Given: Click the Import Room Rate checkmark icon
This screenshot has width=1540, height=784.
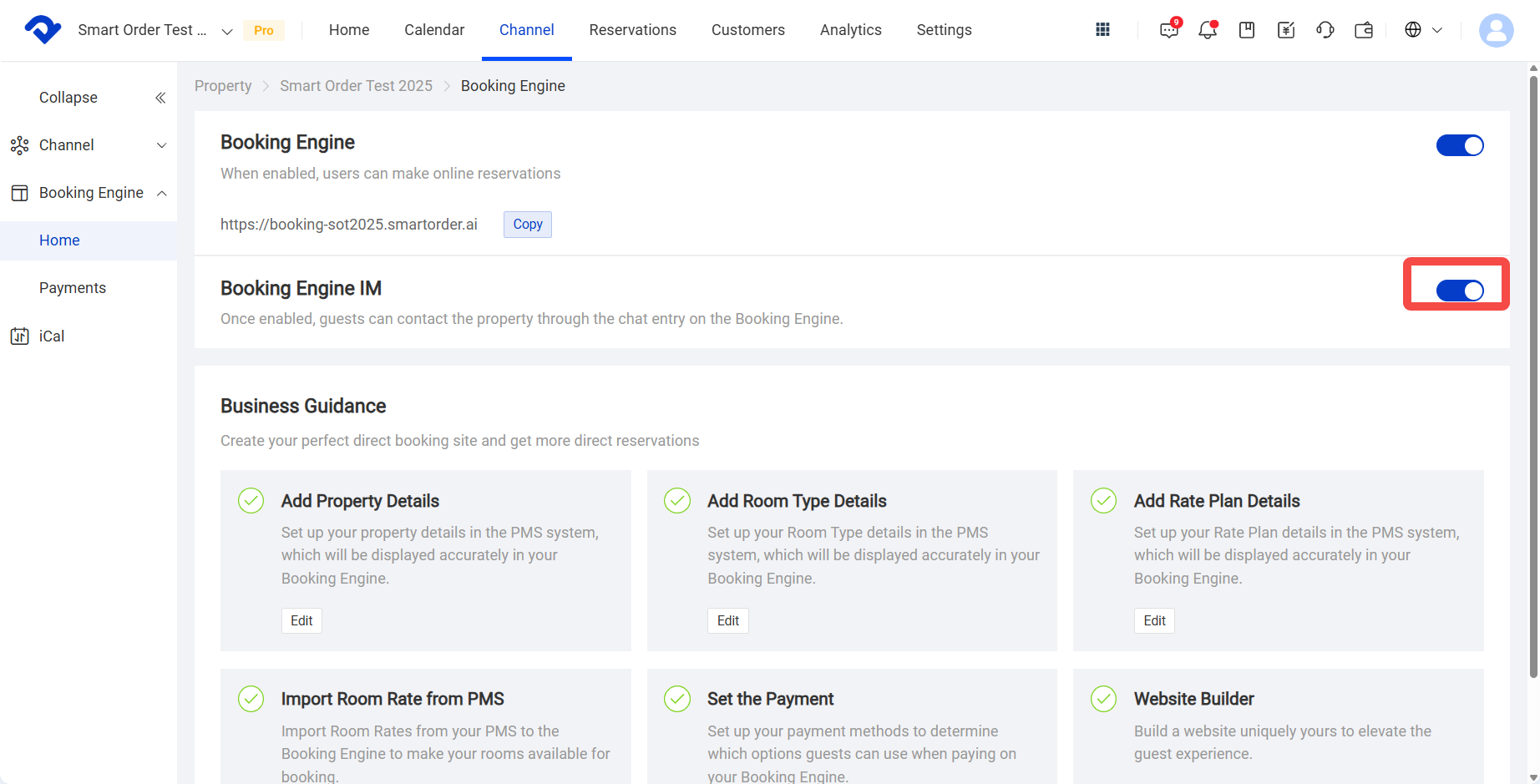Looking at the screenshot, I should pyautogui.click(x=251, y=699).
